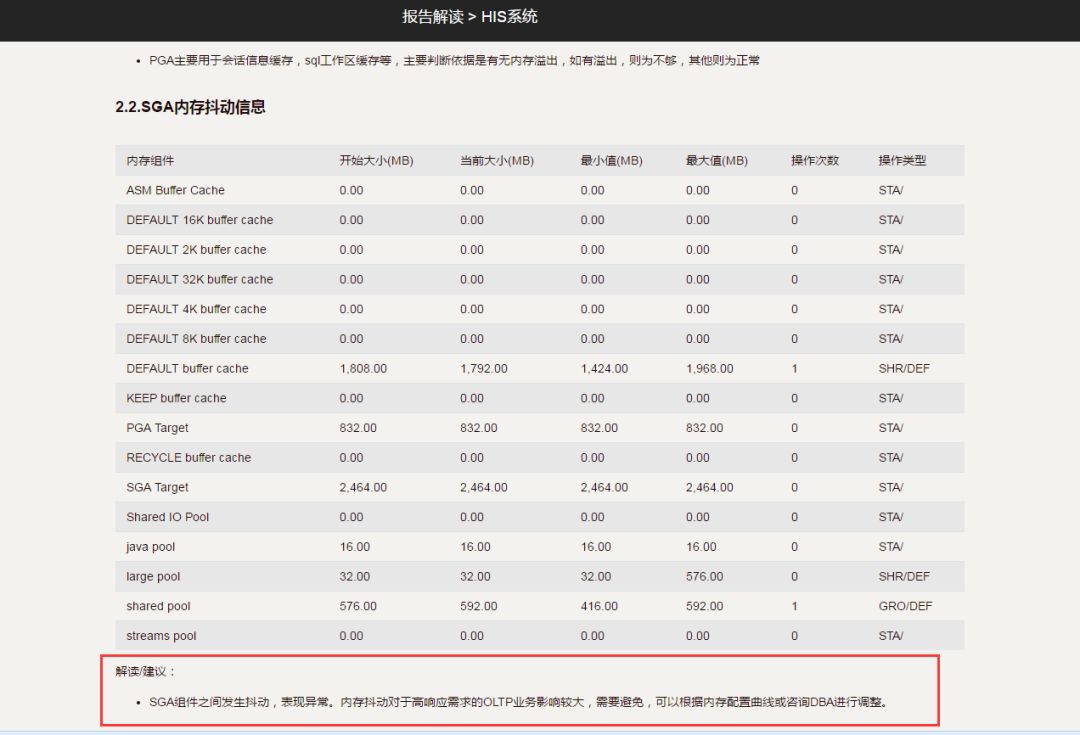
Task: Select the ASM Buffer Cache row name
Action: (175, 190)
